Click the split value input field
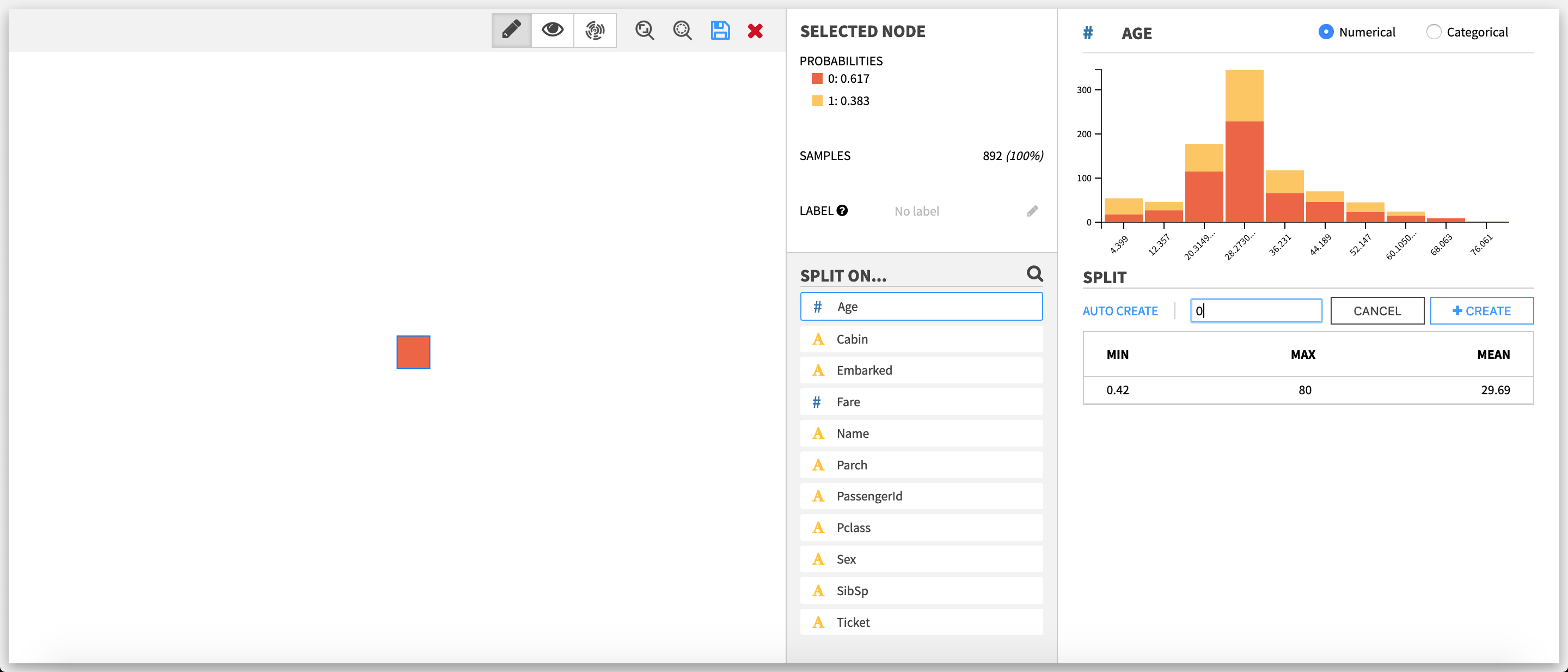 (1255, 310)
